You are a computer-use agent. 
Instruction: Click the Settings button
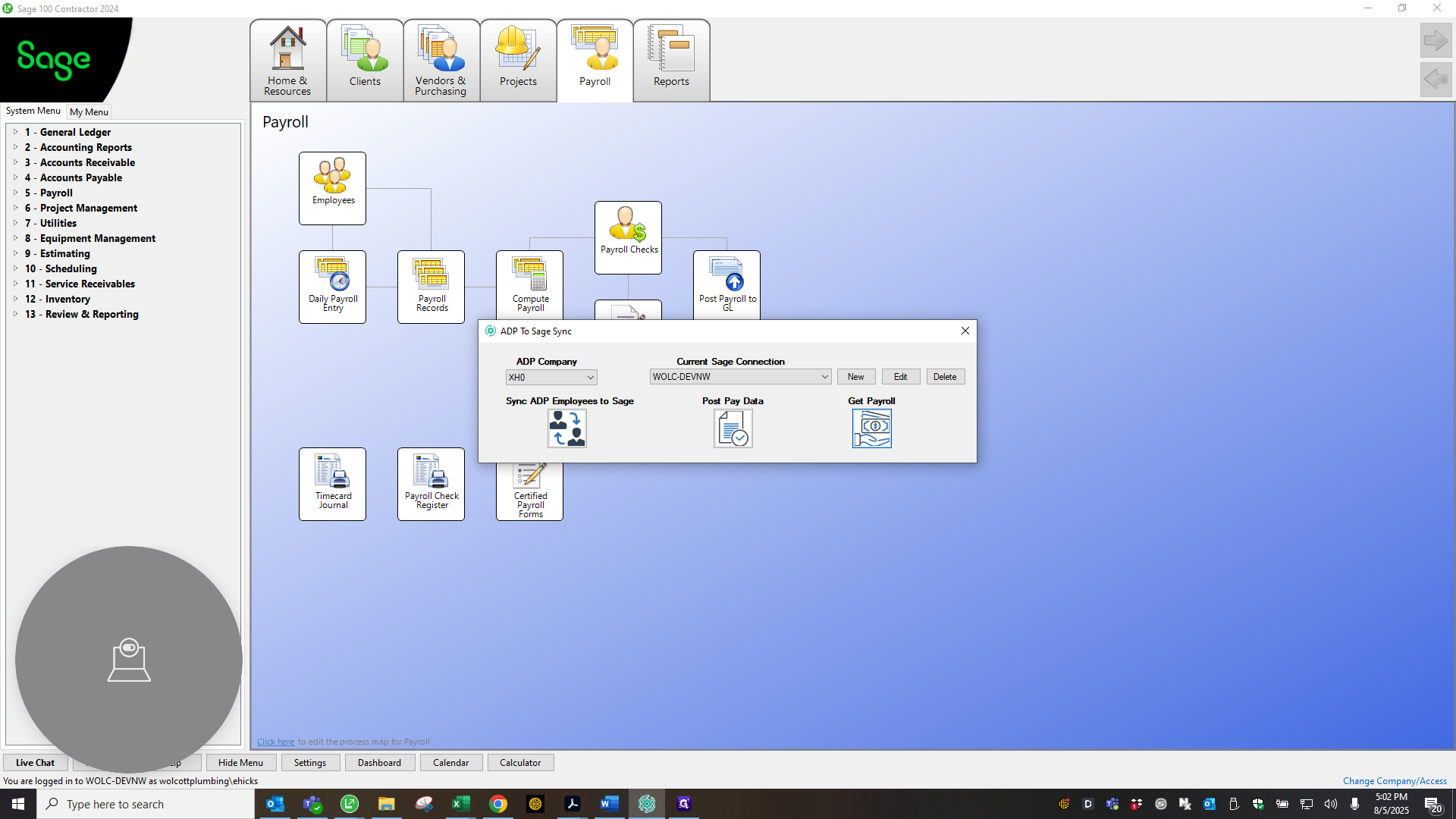pos(309,763)
